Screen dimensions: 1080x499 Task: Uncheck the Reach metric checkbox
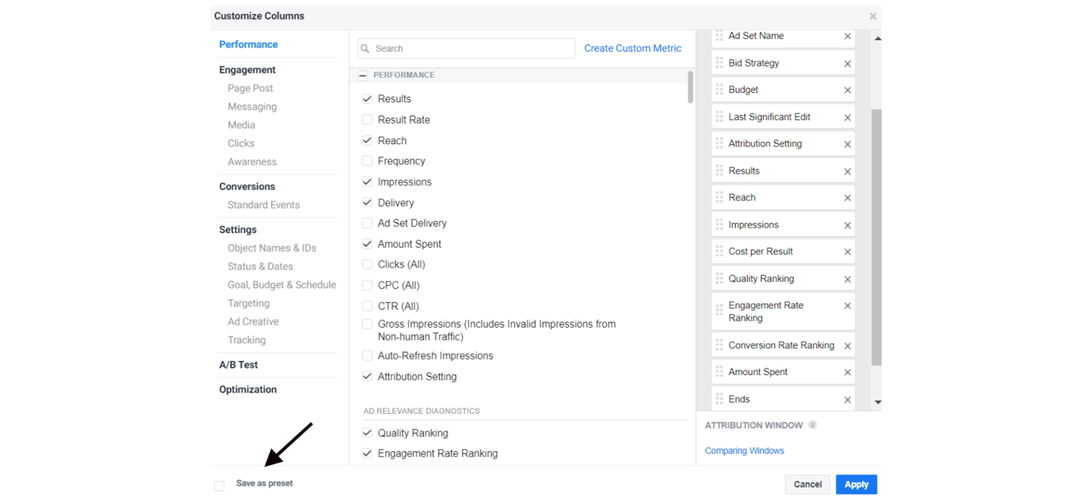pos(367,141)
